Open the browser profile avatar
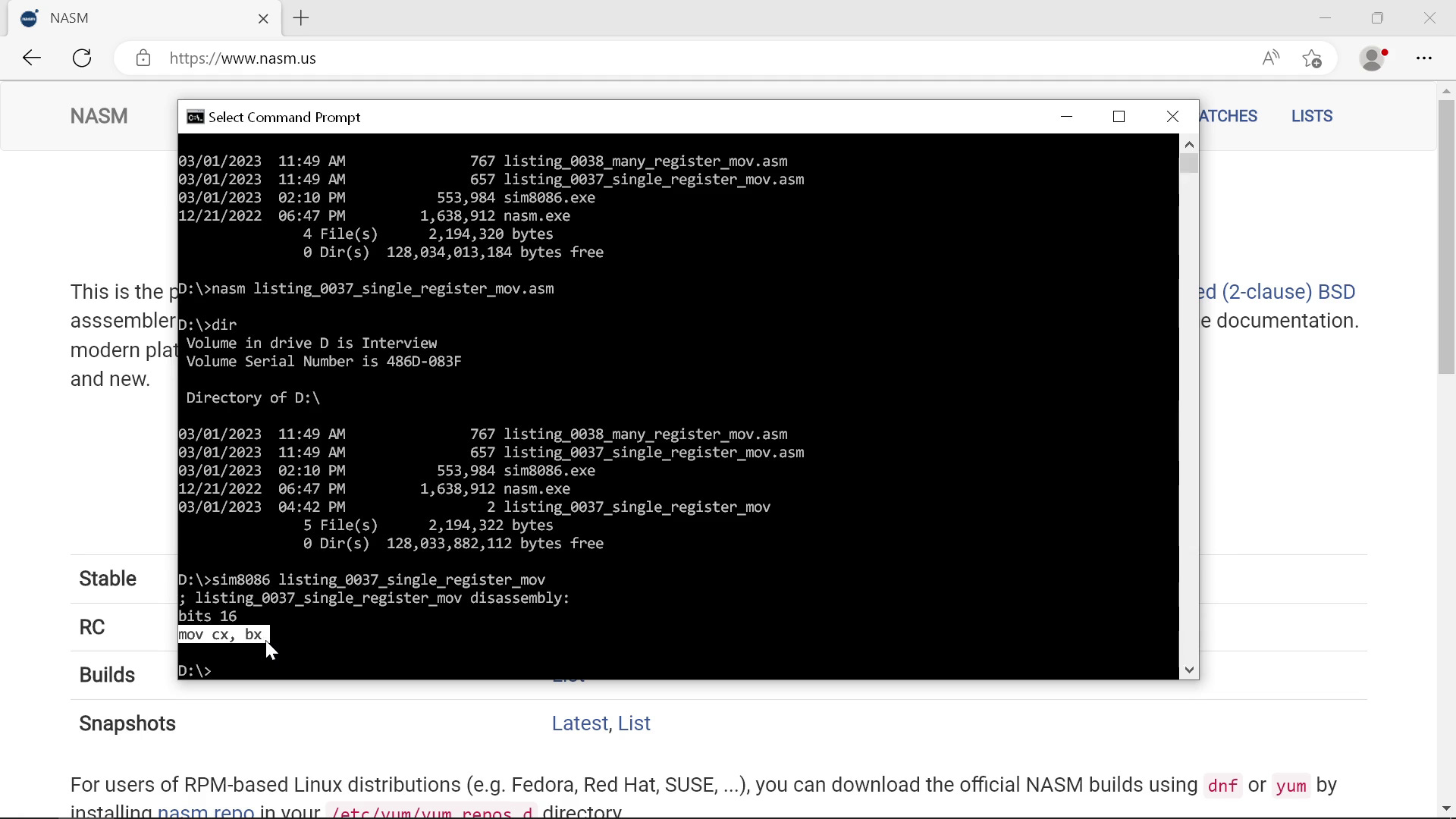The image size is (1456, 819). click(1373, 58)
